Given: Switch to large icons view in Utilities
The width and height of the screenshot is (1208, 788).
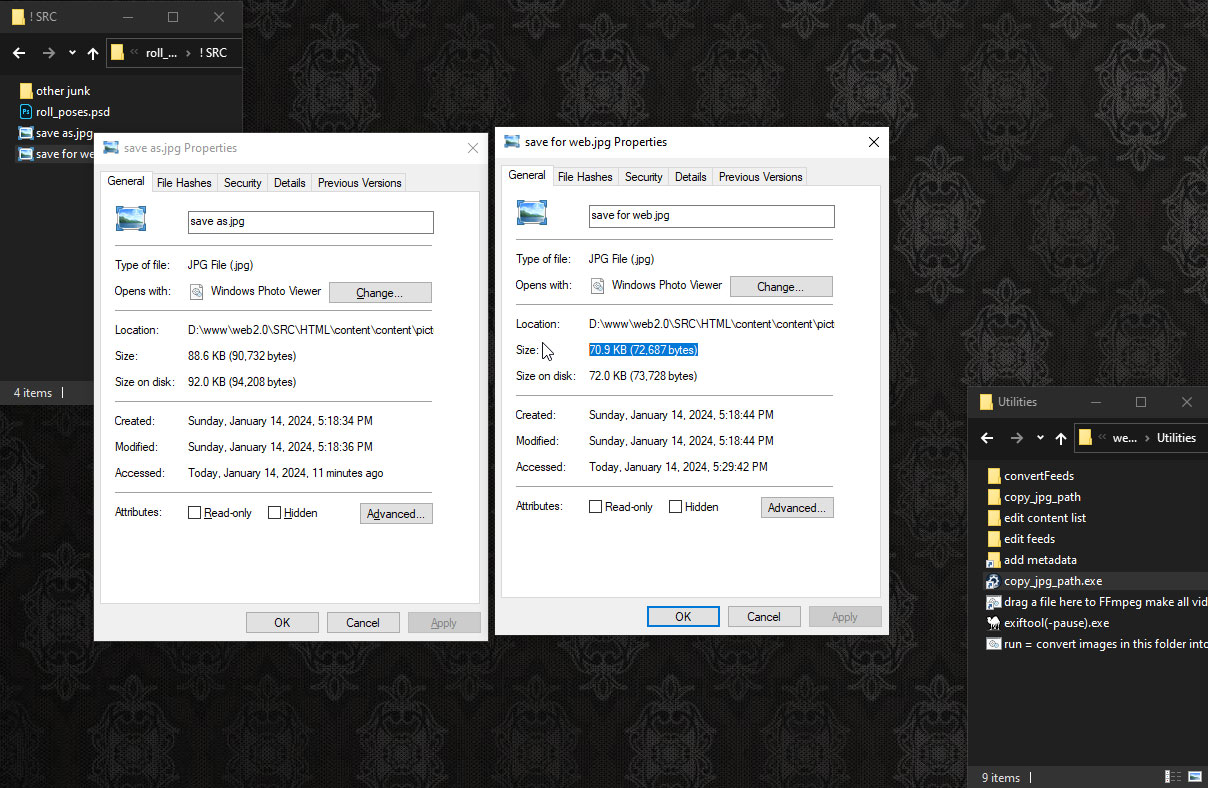Looking at the screenshot, I should point(1195,777).
